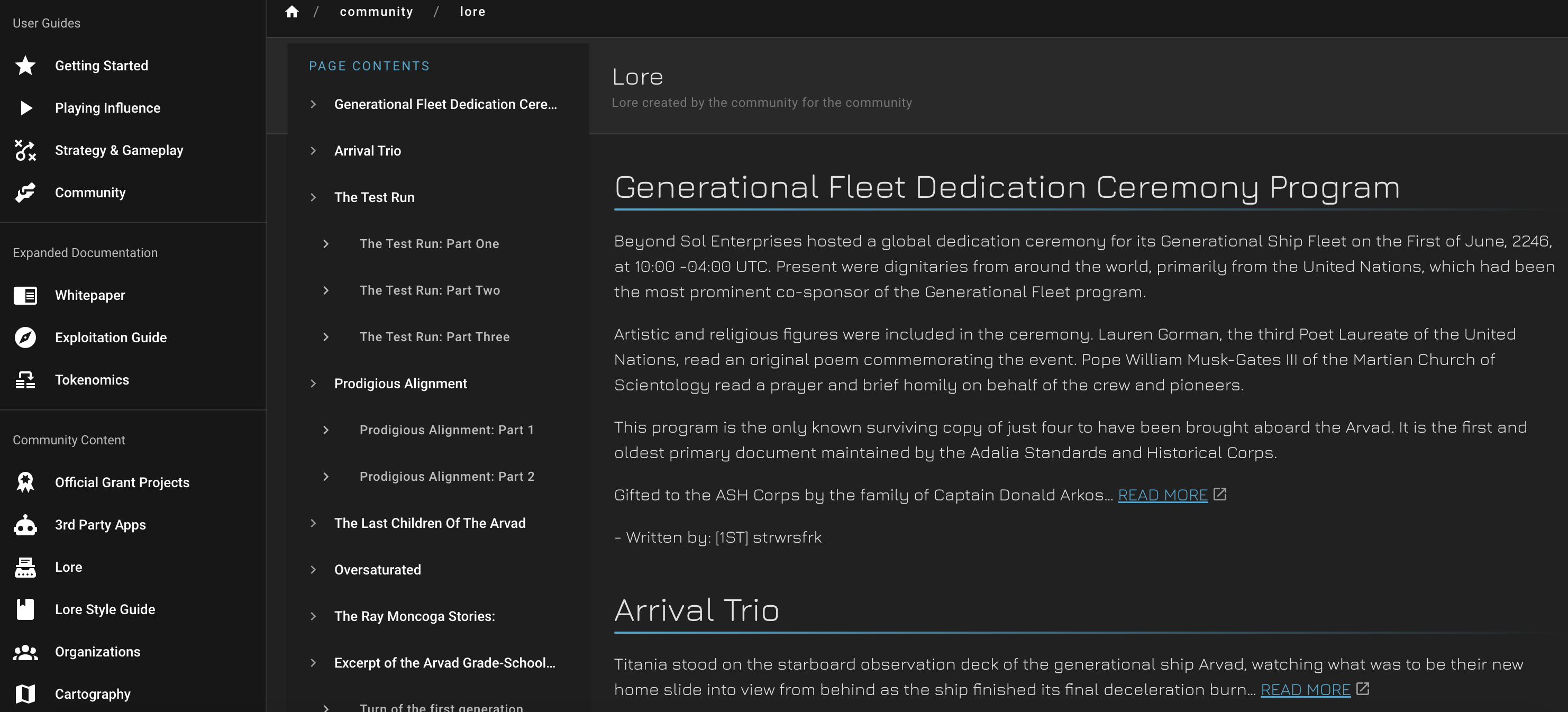Jump to Prodigious Alignment section

(x=400, y=384)
